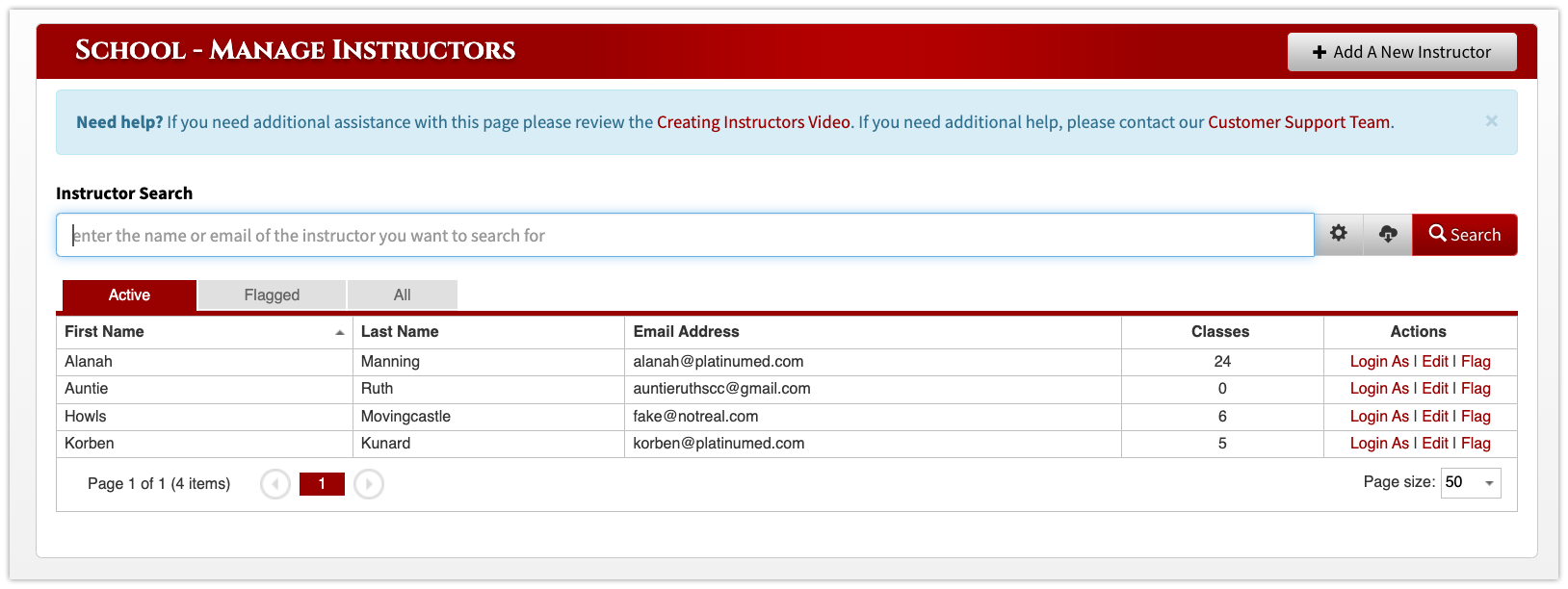This screenshot has width=1568, height=589.
Task: Open the Creating Instructors Video link
Action: [753, 122]
